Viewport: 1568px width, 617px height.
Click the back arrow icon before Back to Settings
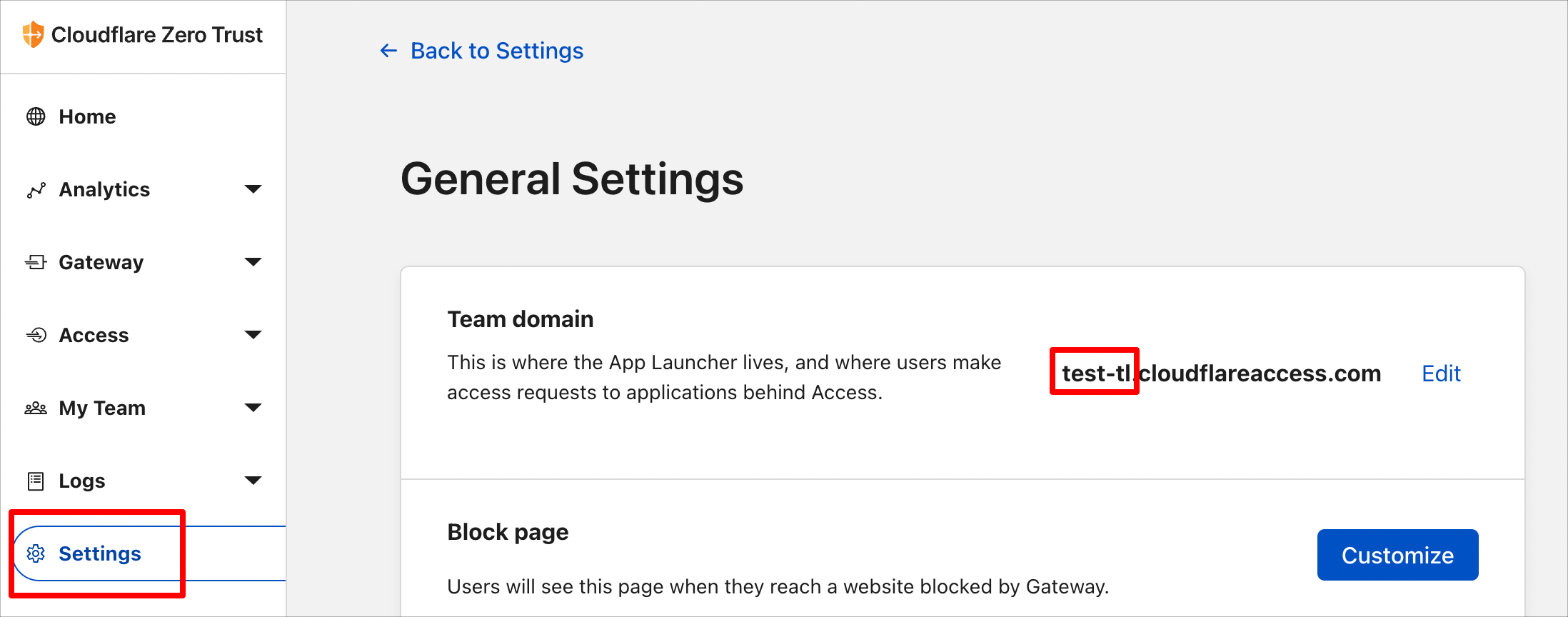click(x=388, y=51)
